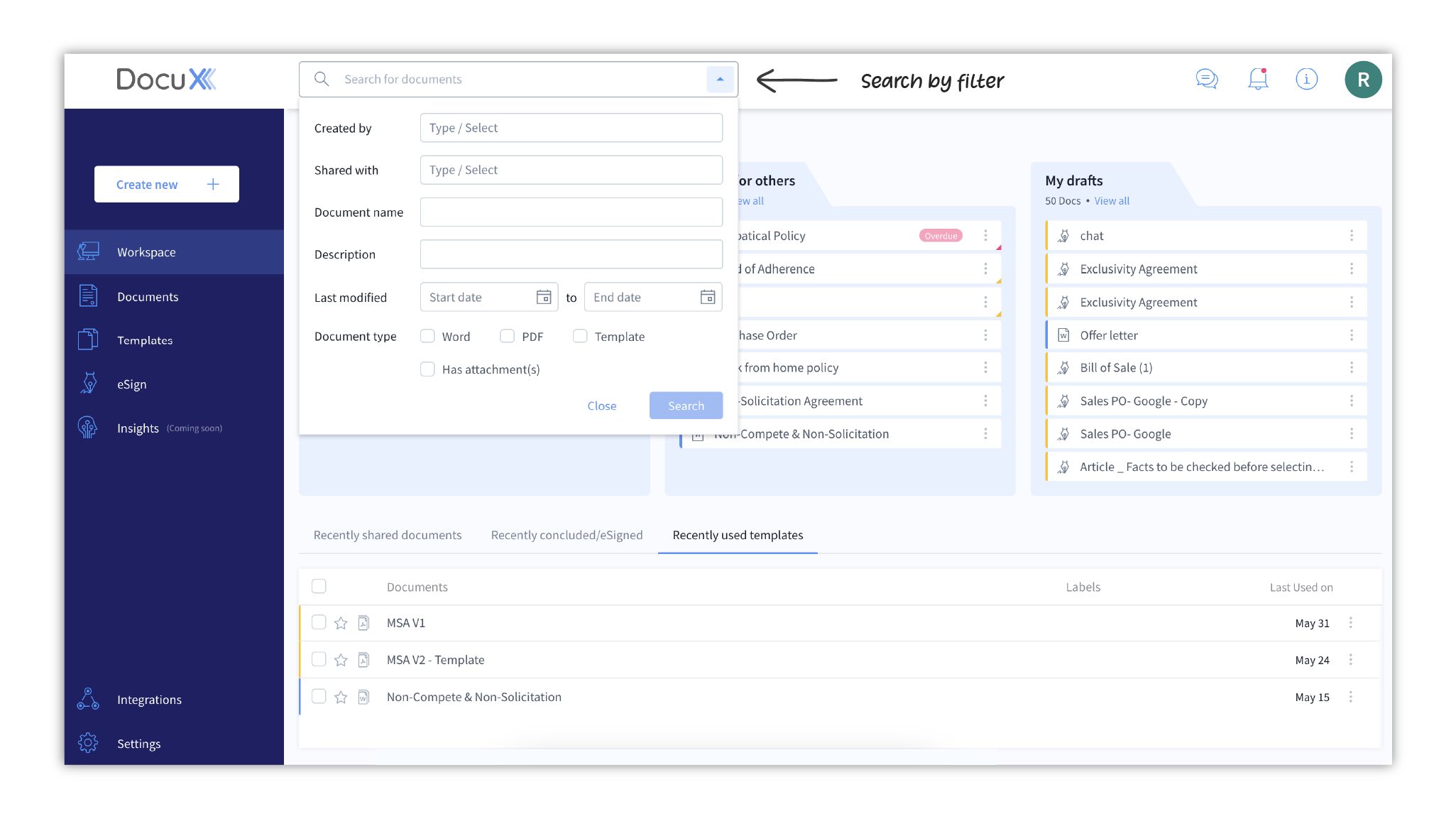The width and height of the screenshot is (1456, 819).
Task: Open the Documents section
Action: [x=148, y=296]
